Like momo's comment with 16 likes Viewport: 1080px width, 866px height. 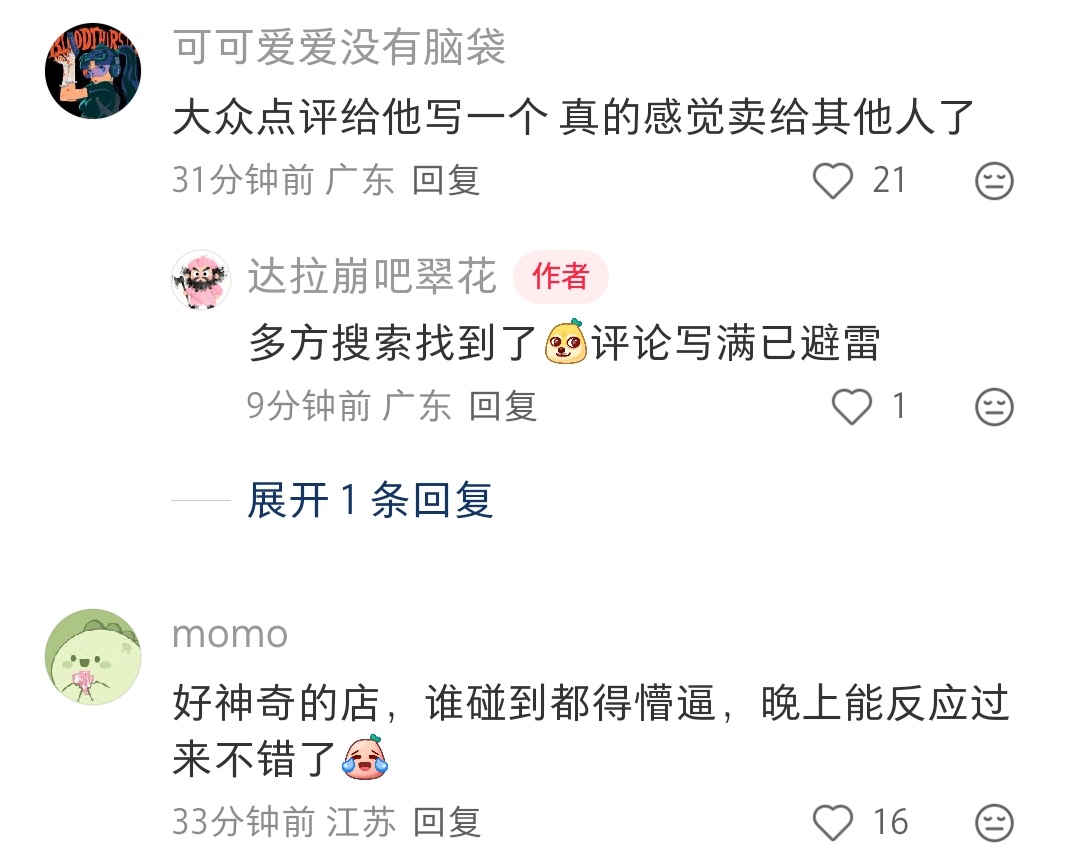tap(833, 823)
